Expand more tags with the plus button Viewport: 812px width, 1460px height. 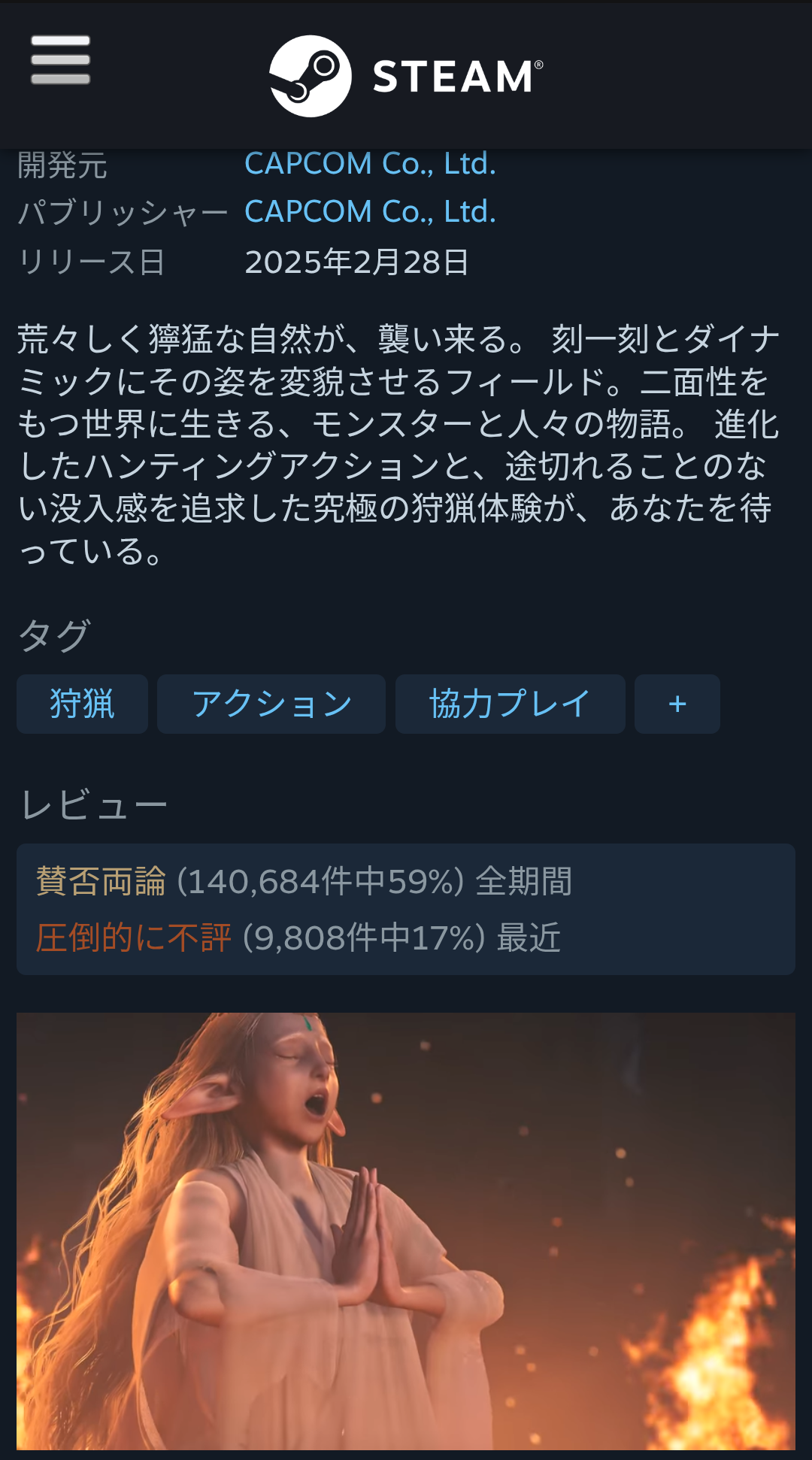point(677,704)
